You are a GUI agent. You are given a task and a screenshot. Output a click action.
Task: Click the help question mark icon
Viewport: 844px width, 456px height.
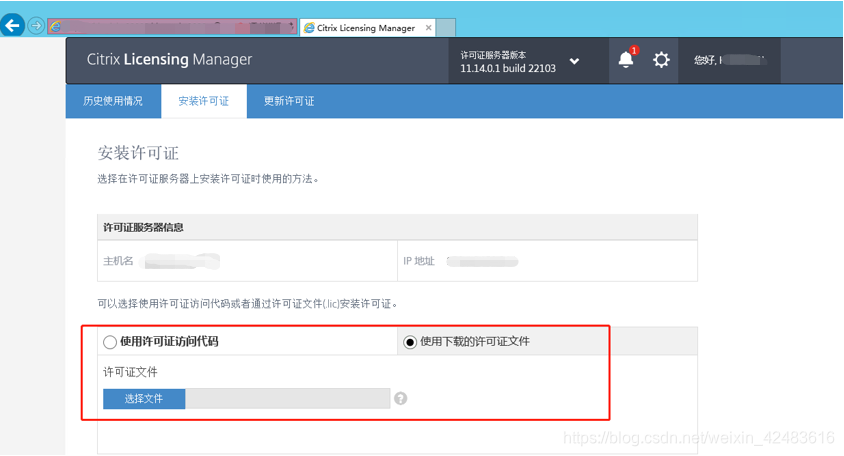point(400,398)
